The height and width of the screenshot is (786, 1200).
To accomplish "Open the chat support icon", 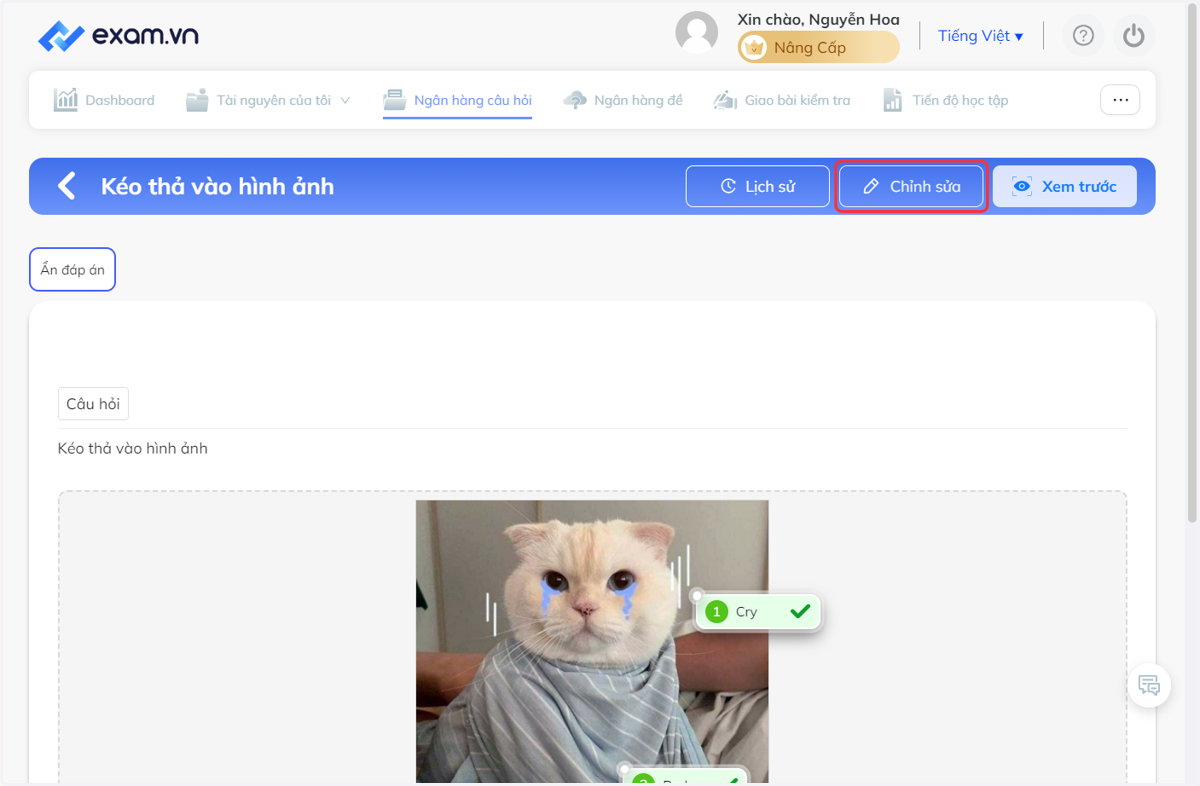I will [1149, 686].
